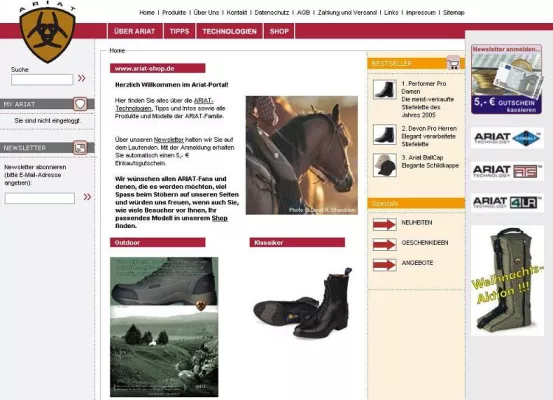Open Kontakt in top navigation

(x=236, y=12)
